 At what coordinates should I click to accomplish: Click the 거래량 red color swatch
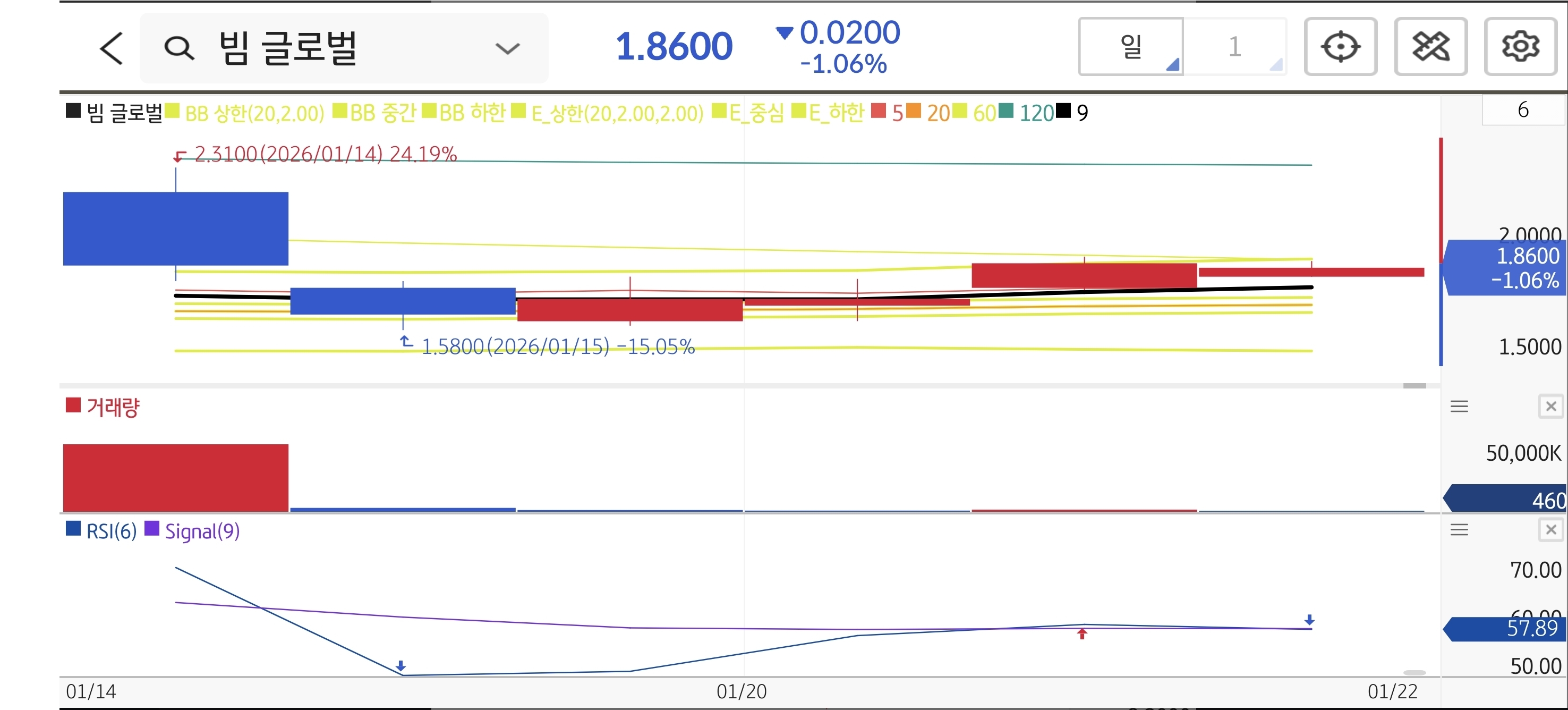[73, 405]
